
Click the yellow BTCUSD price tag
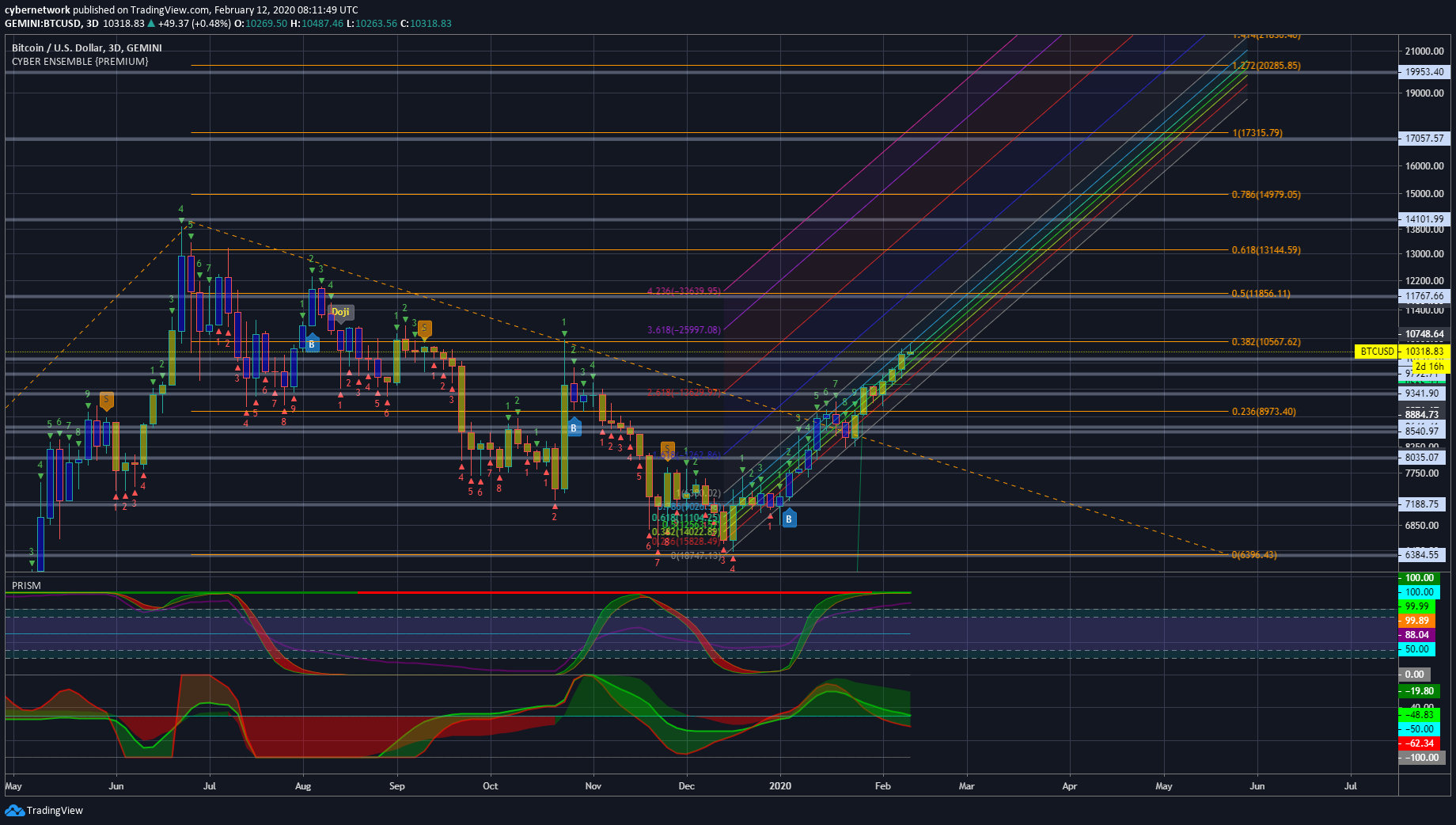click(1377, 352)
